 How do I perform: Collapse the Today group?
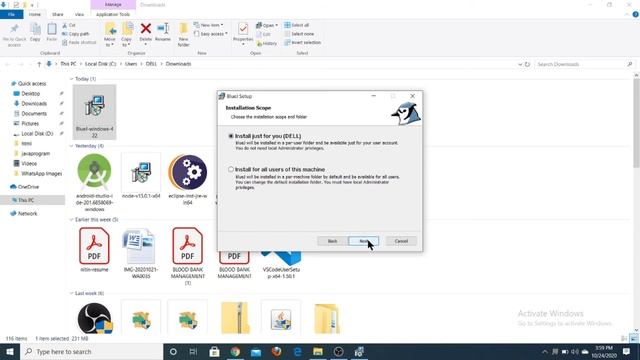click(x=71, y=79)
